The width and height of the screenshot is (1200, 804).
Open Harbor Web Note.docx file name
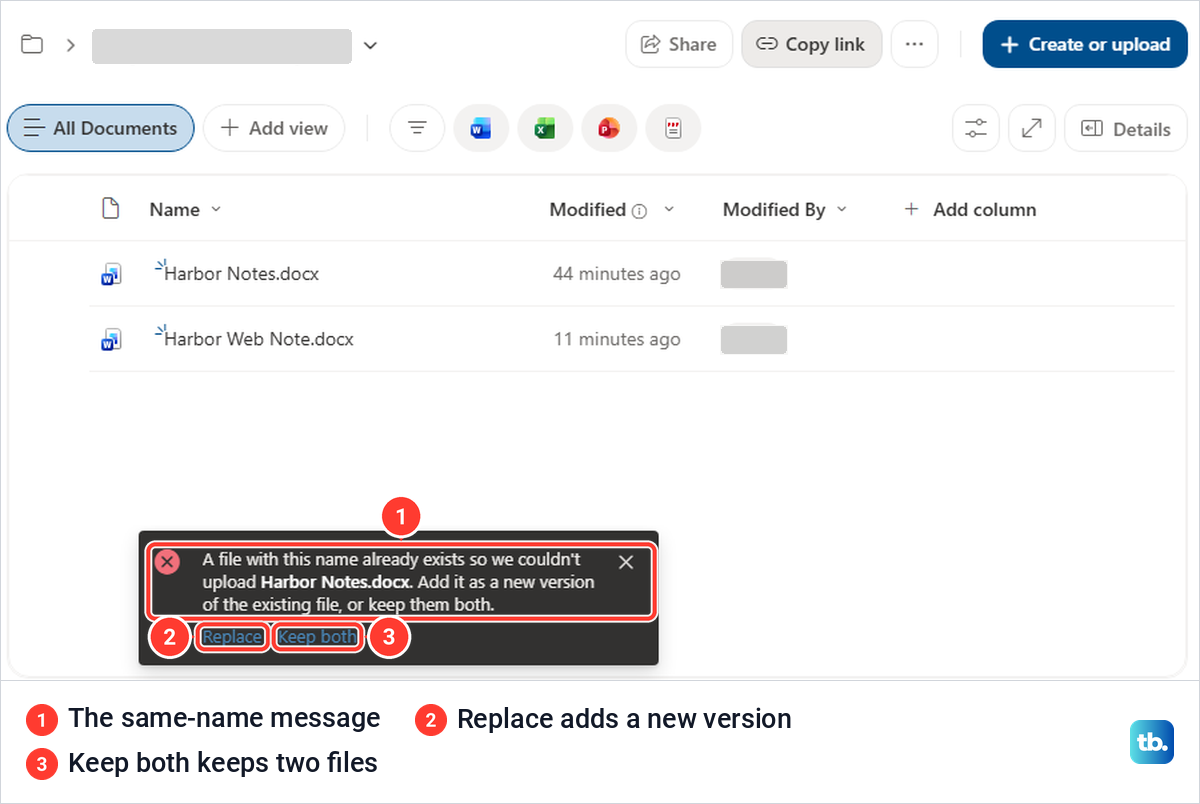click(x=259, y=339)
